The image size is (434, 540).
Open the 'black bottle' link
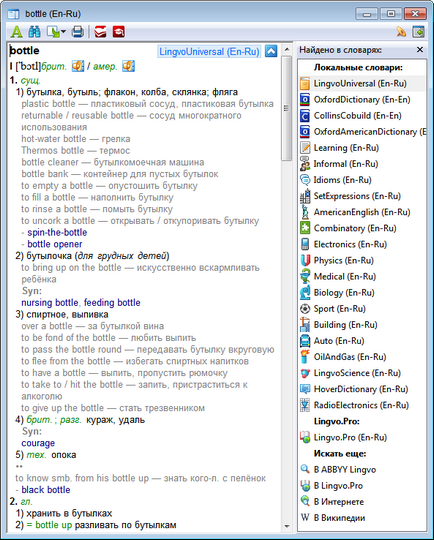(46, 490)
